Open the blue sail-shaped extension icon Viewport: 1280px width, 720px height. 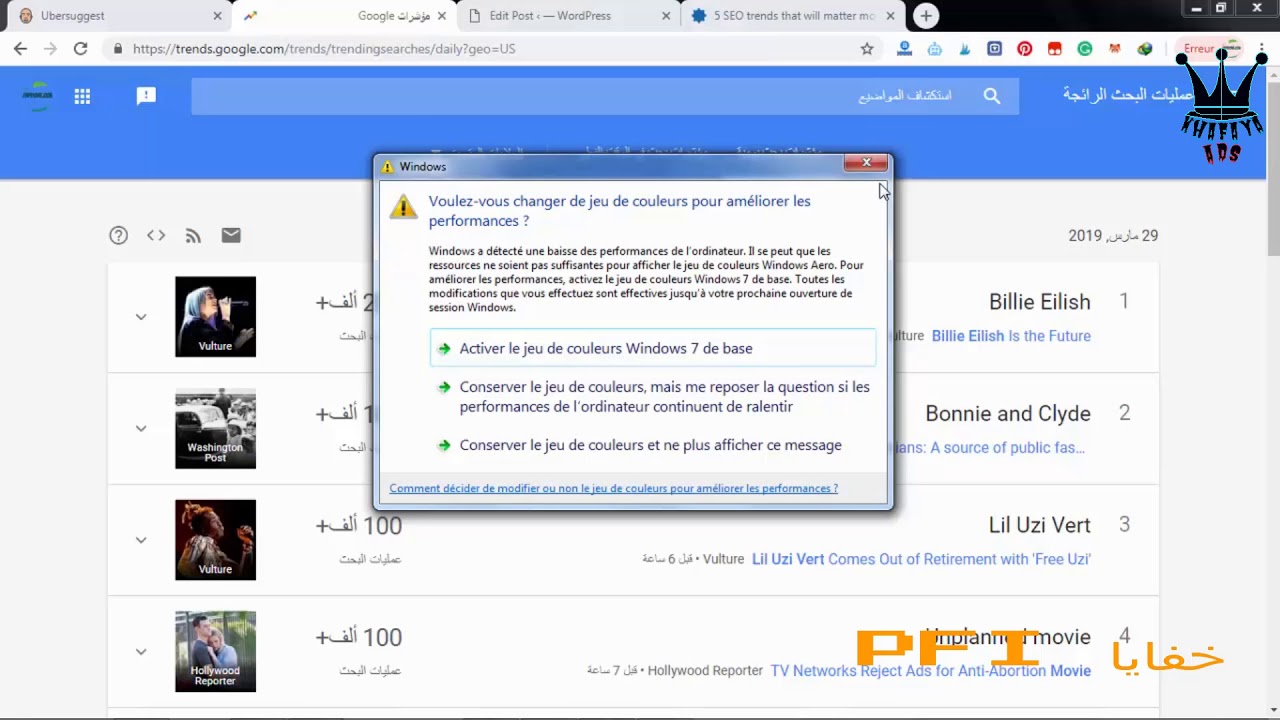point(964,48)
